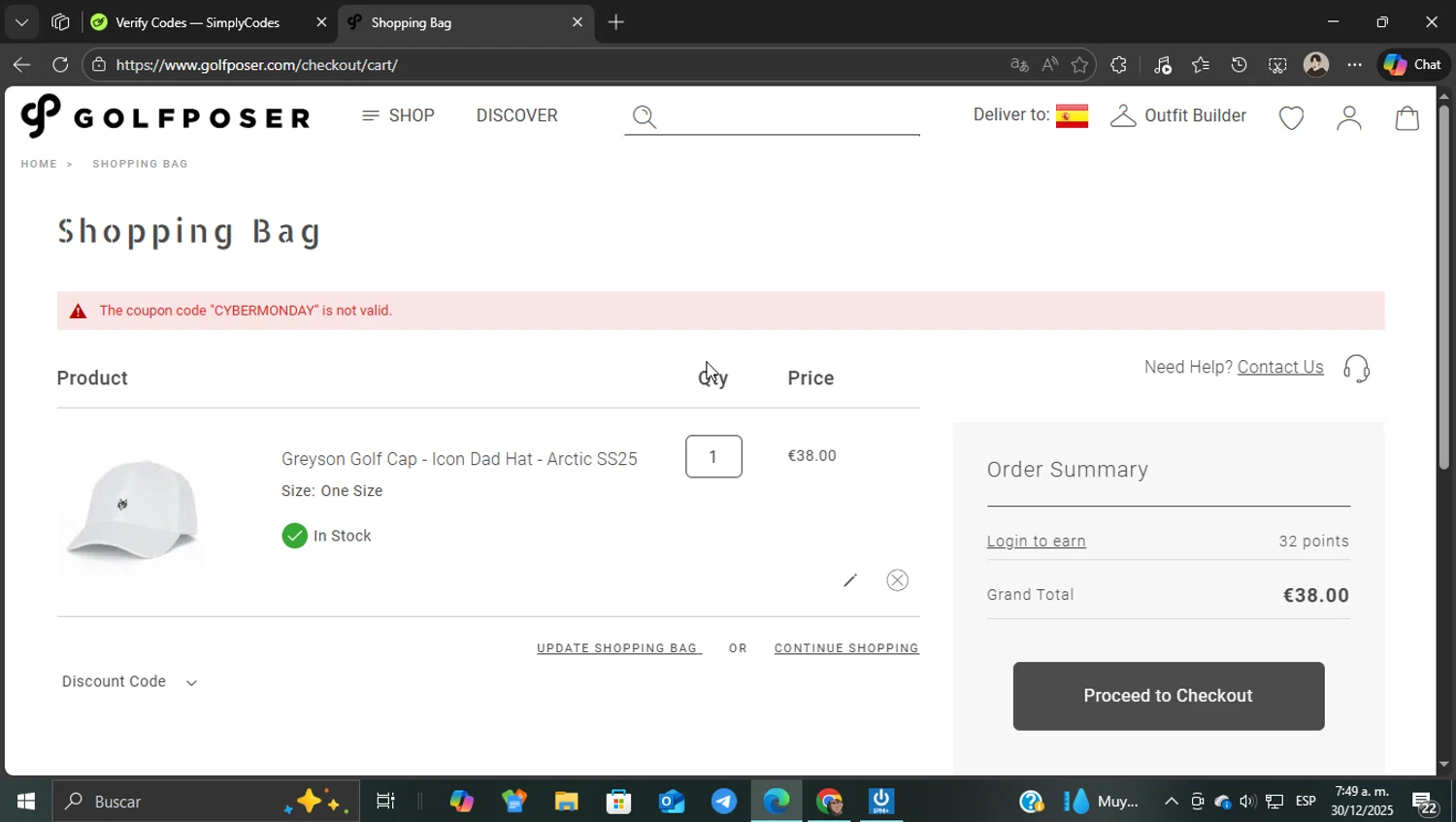Edit cap item with pencil icon
Image resolution: width=1456 pixels, height=822 pixels.
point(850,580)
